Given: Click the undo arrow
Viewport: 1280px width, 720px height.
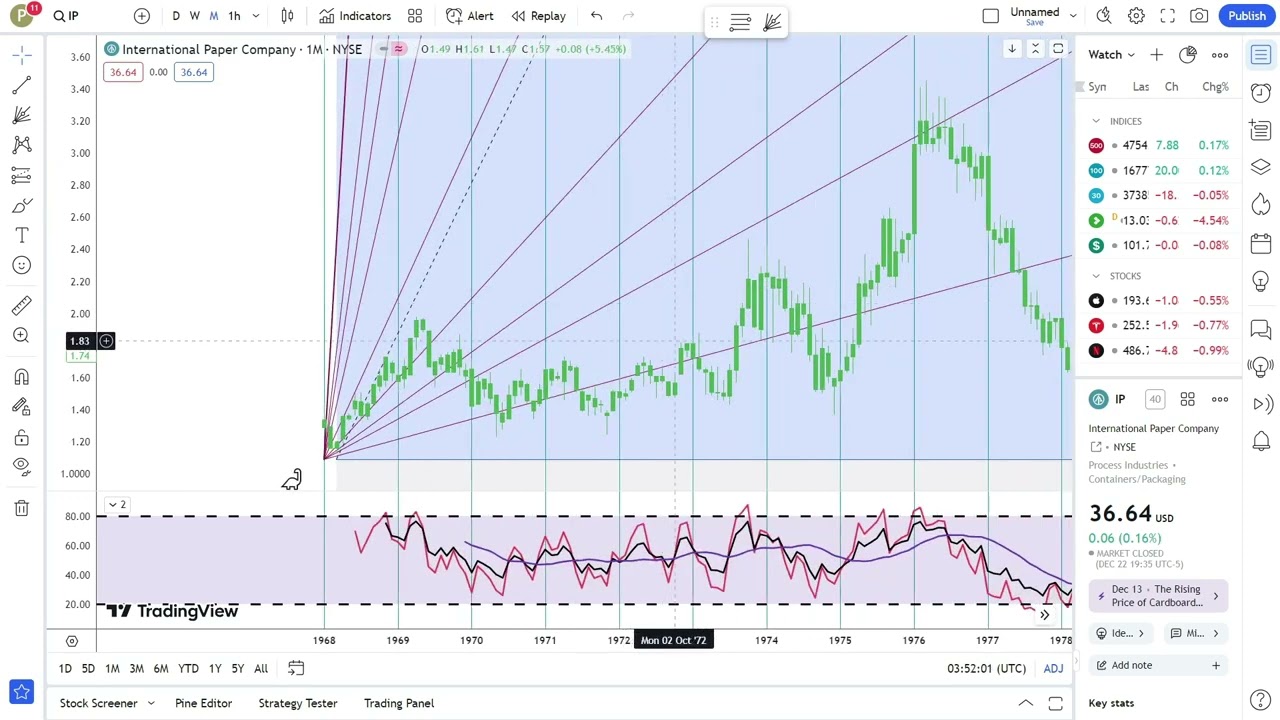Looking at the screenshot, I should pos(596,16).
